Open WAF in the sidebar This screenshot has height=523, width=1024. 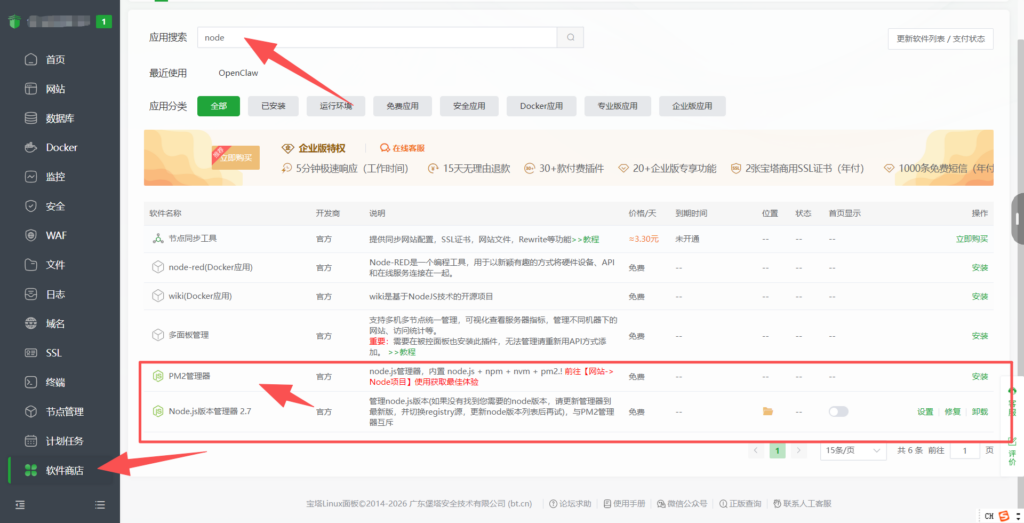click(x=56, y=236)
